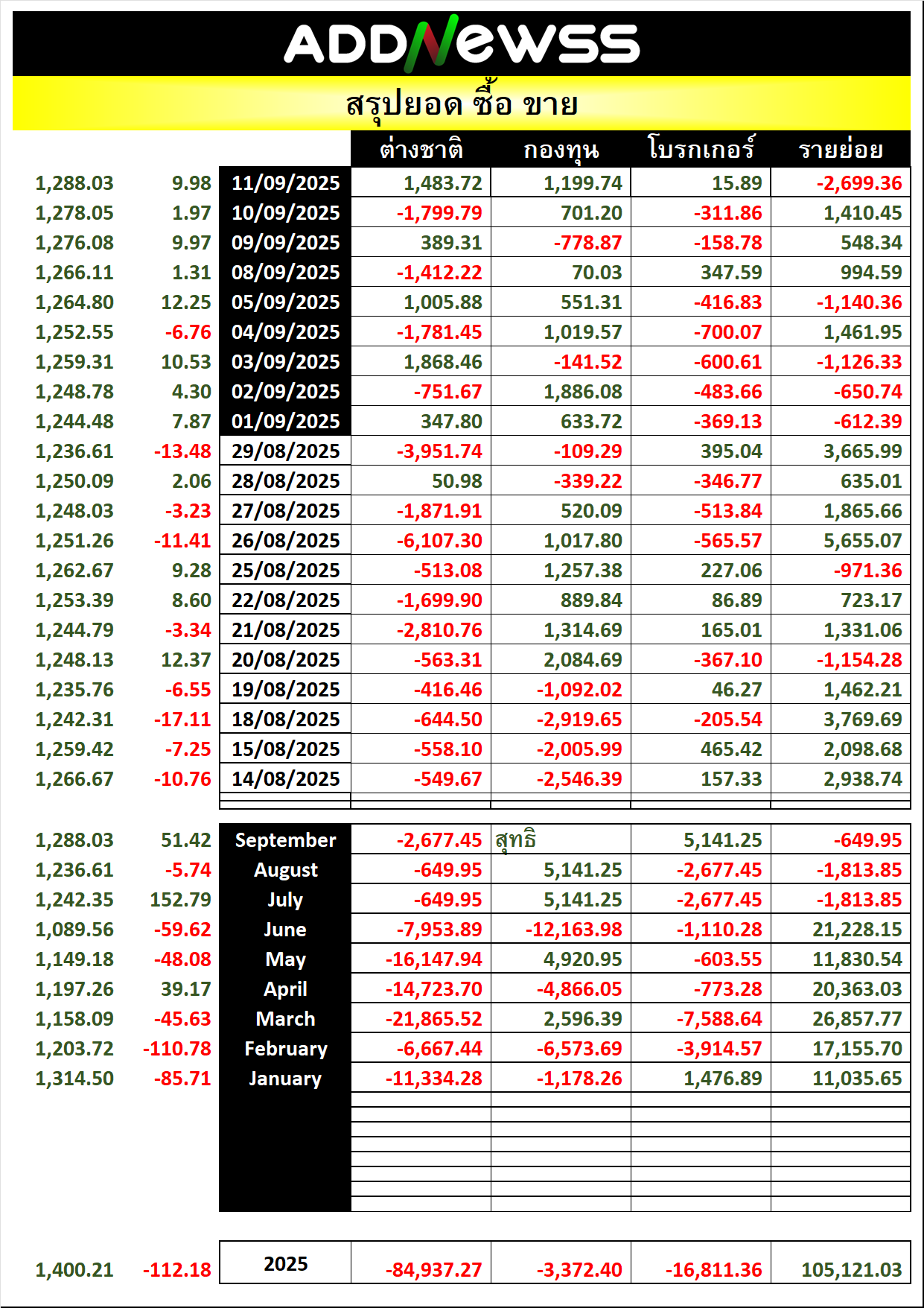Click the August month row label

point(285,869)
